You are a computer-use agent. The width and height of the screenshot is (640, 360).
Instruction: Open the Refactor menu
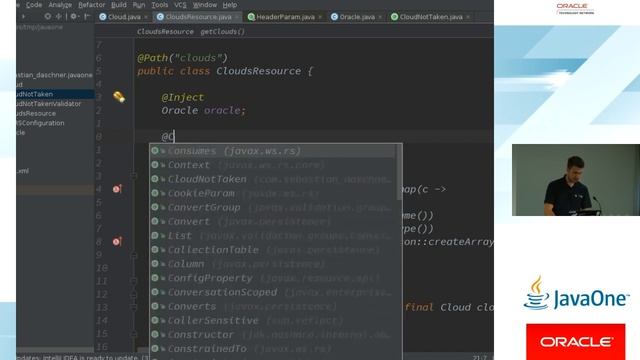coord(91,5)
